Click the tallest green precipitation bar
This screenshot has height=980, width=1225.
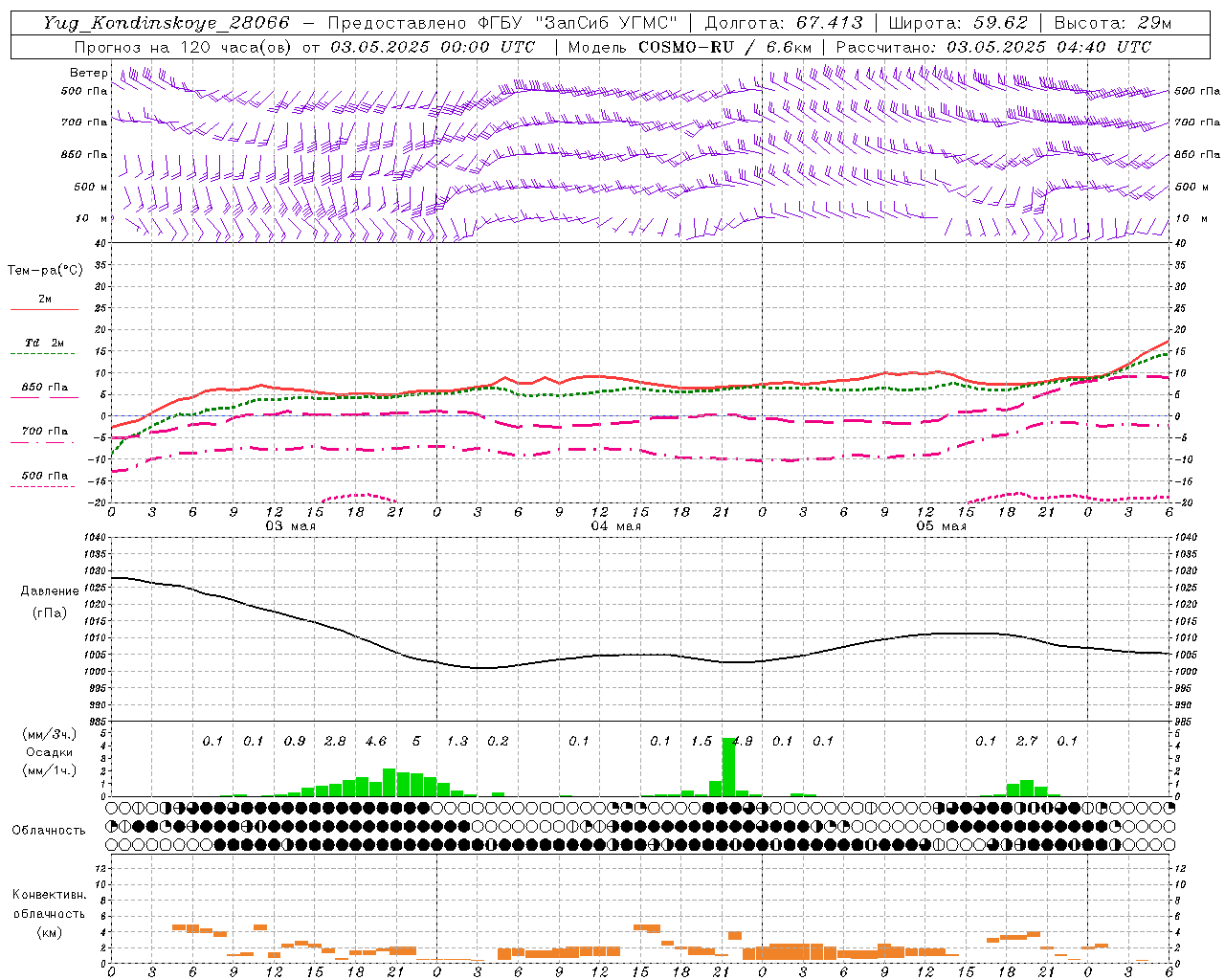(x=728, y=767)
